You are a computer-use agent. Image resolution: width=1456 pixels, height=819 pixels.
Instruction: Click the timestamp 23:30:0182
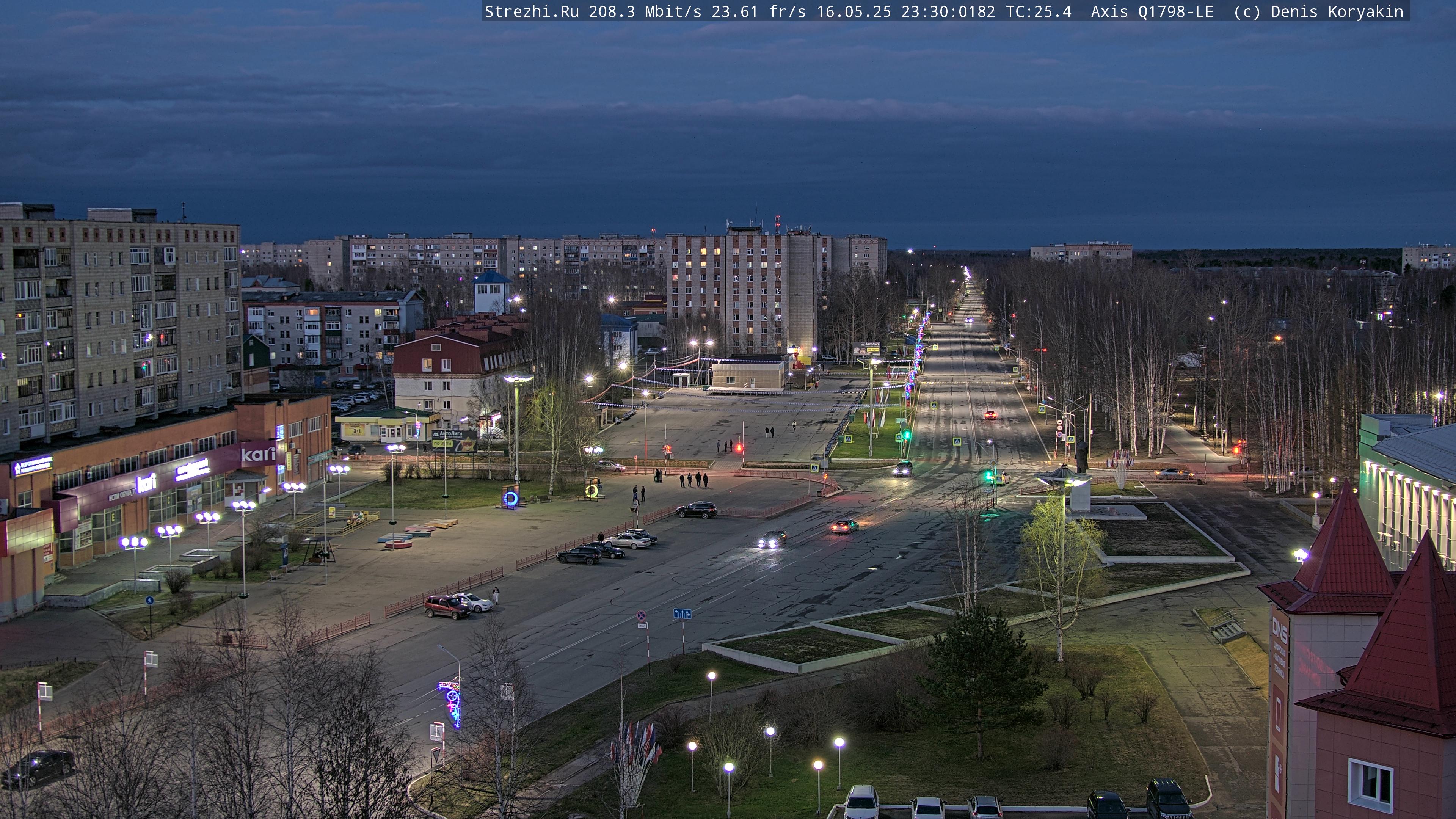[x=948, y=11]
